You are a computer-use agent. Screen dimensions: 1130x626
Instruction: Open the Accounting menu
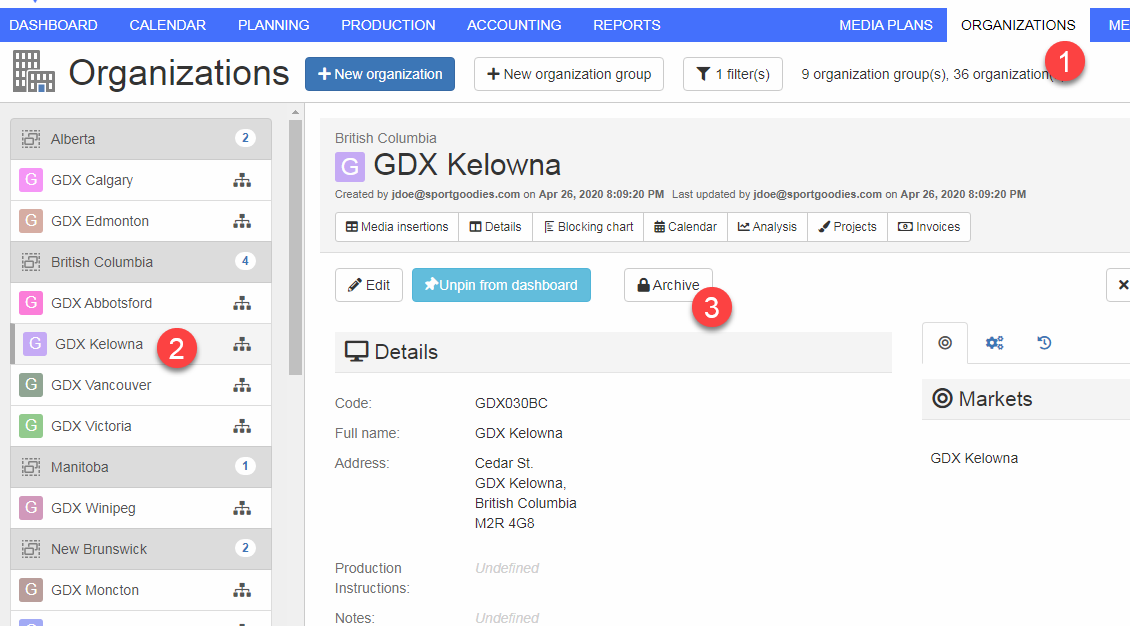tap(514, 25)
